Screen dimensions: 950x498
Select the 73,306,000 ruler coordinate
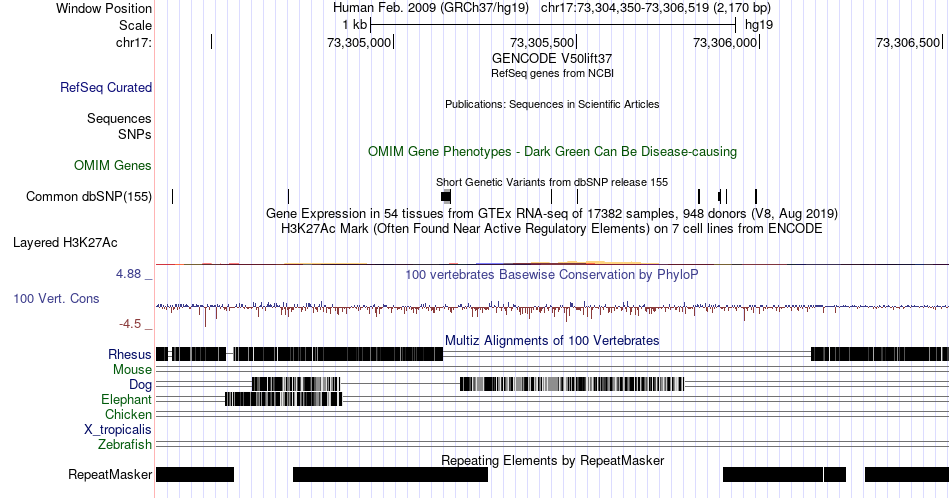pyautogui.click(x=725, y=42)
